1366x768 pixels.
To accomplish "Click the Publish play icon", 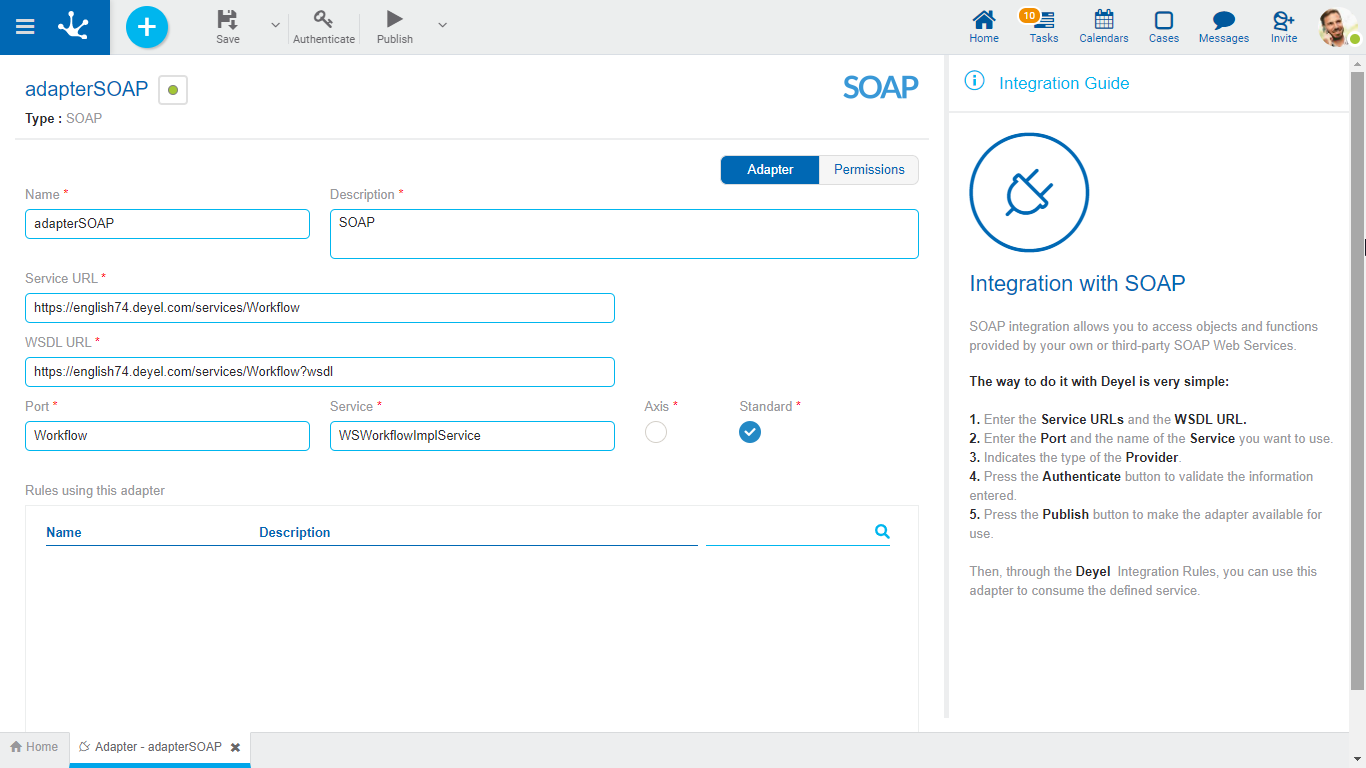I will [x=395, y=20].
